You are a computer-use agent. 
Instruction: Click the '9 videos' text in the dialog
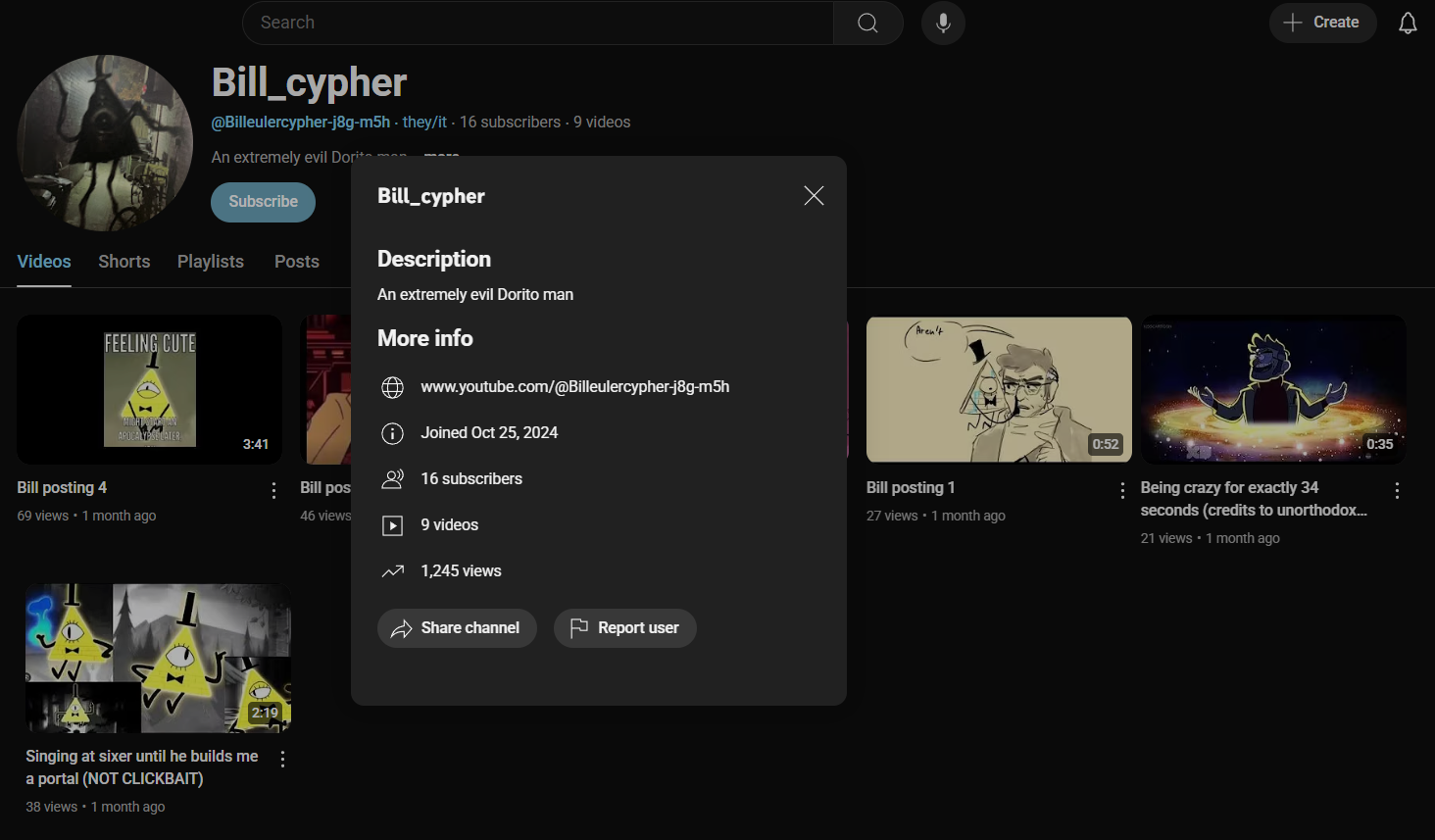[x=450, y=525]
